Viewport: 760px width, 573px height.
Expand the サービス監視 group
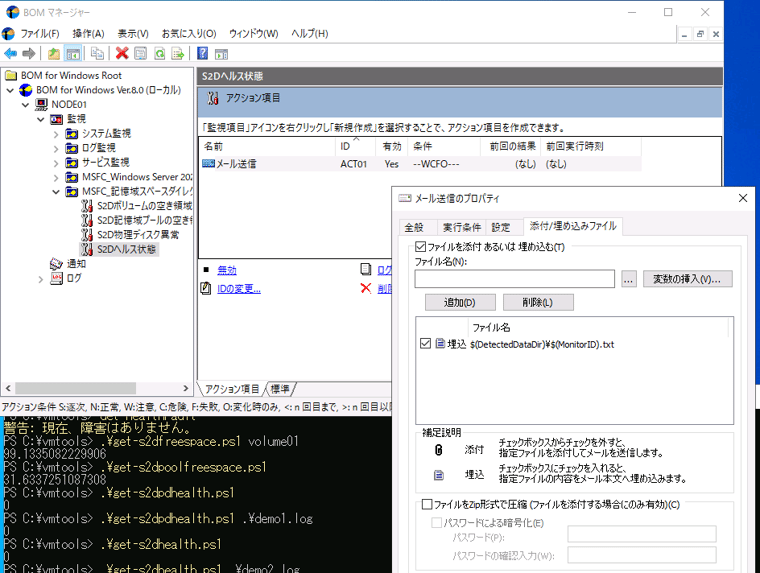(56, 163)
